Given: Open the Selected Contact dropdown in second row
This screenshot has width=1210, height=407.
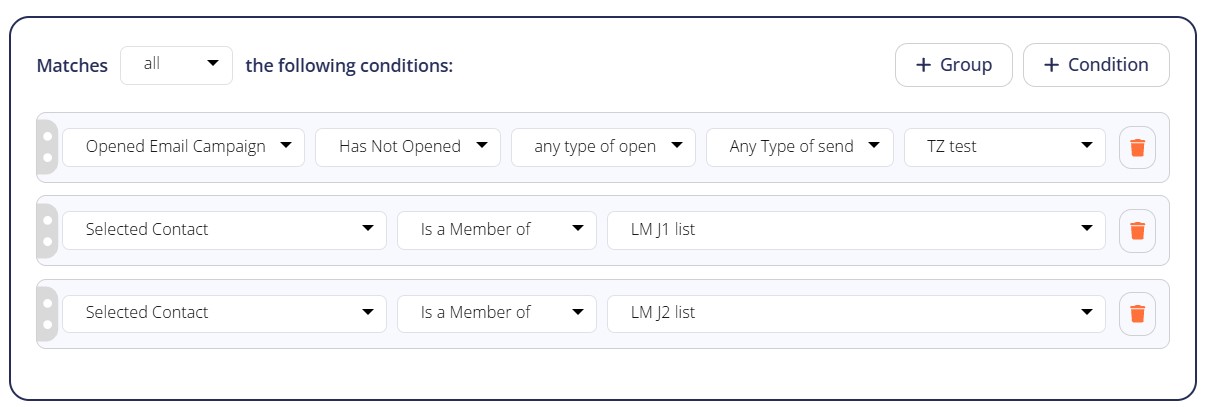Looking at the screenshot, I should 224,230.
